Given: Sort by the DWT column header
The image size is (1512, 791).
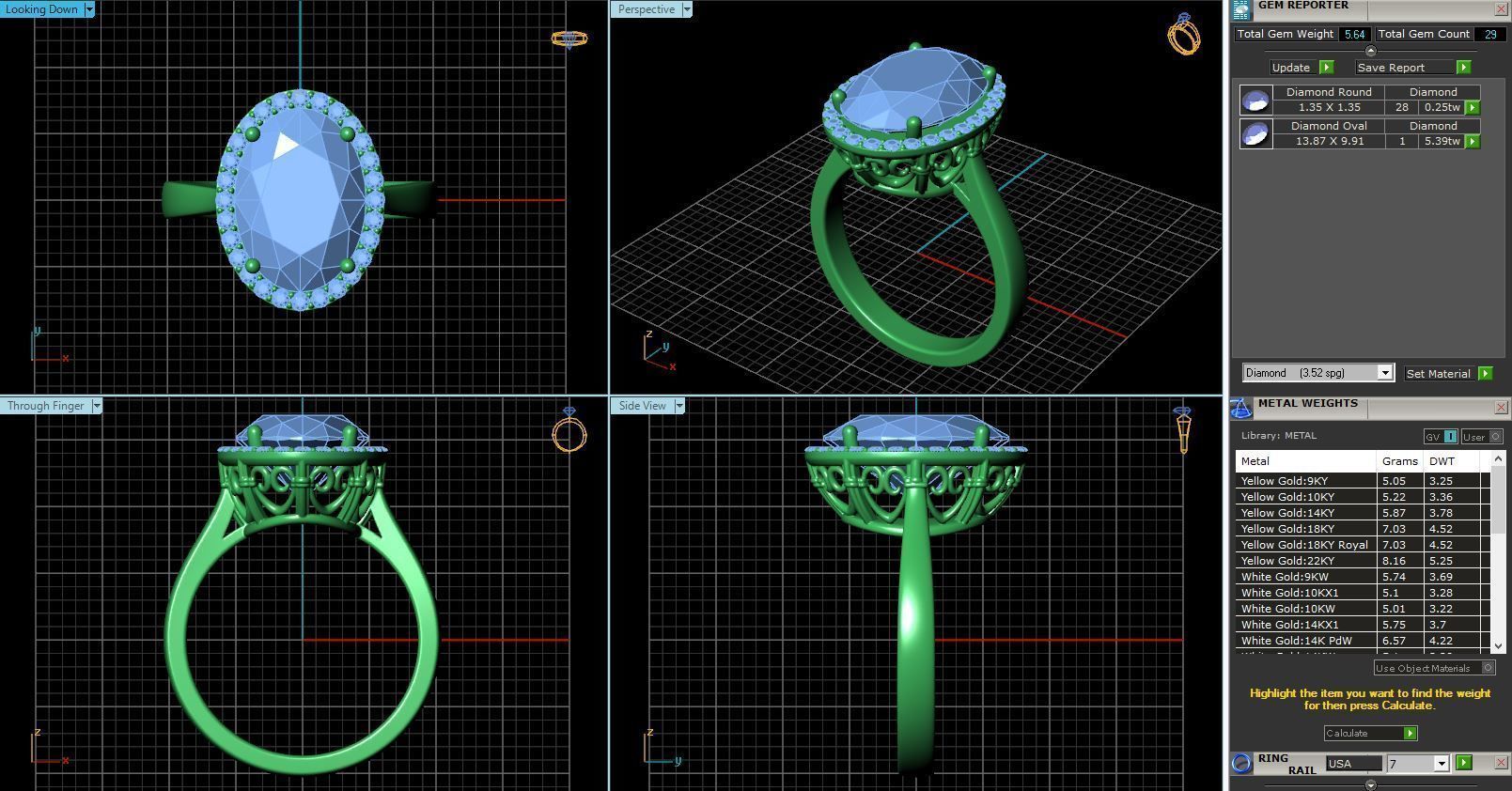Looking at the screenshot, I should click(x=1451, y=461).
